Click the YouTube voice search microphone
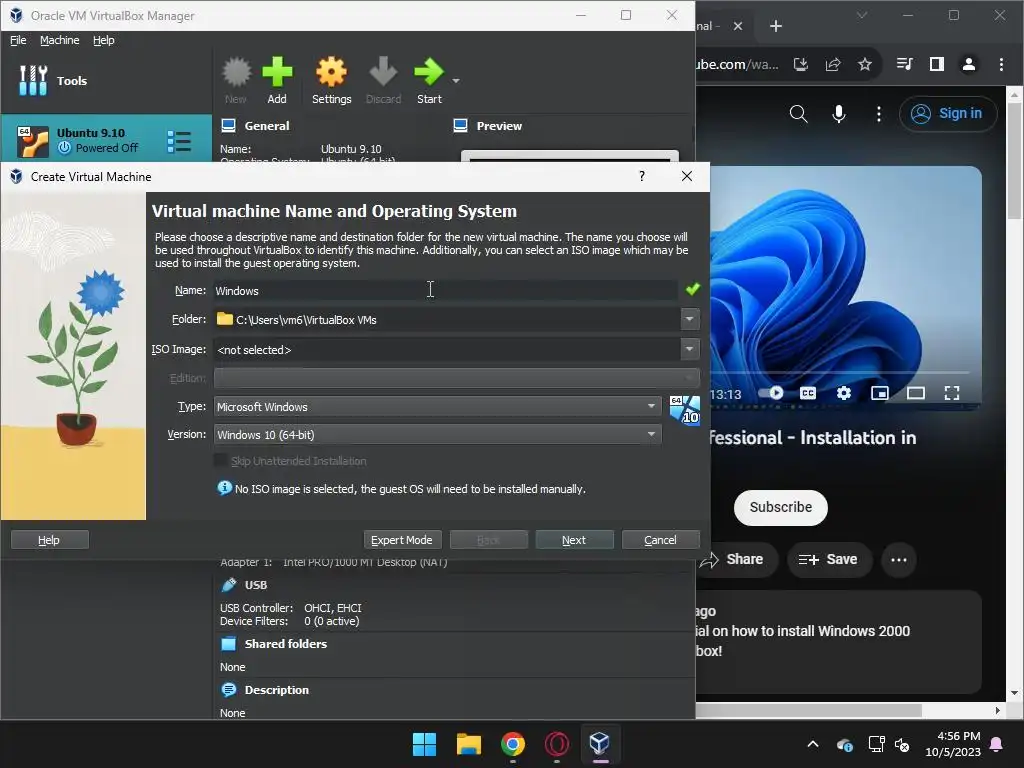Viewport: 1024px width, 768px height. (x=839, y=114)
